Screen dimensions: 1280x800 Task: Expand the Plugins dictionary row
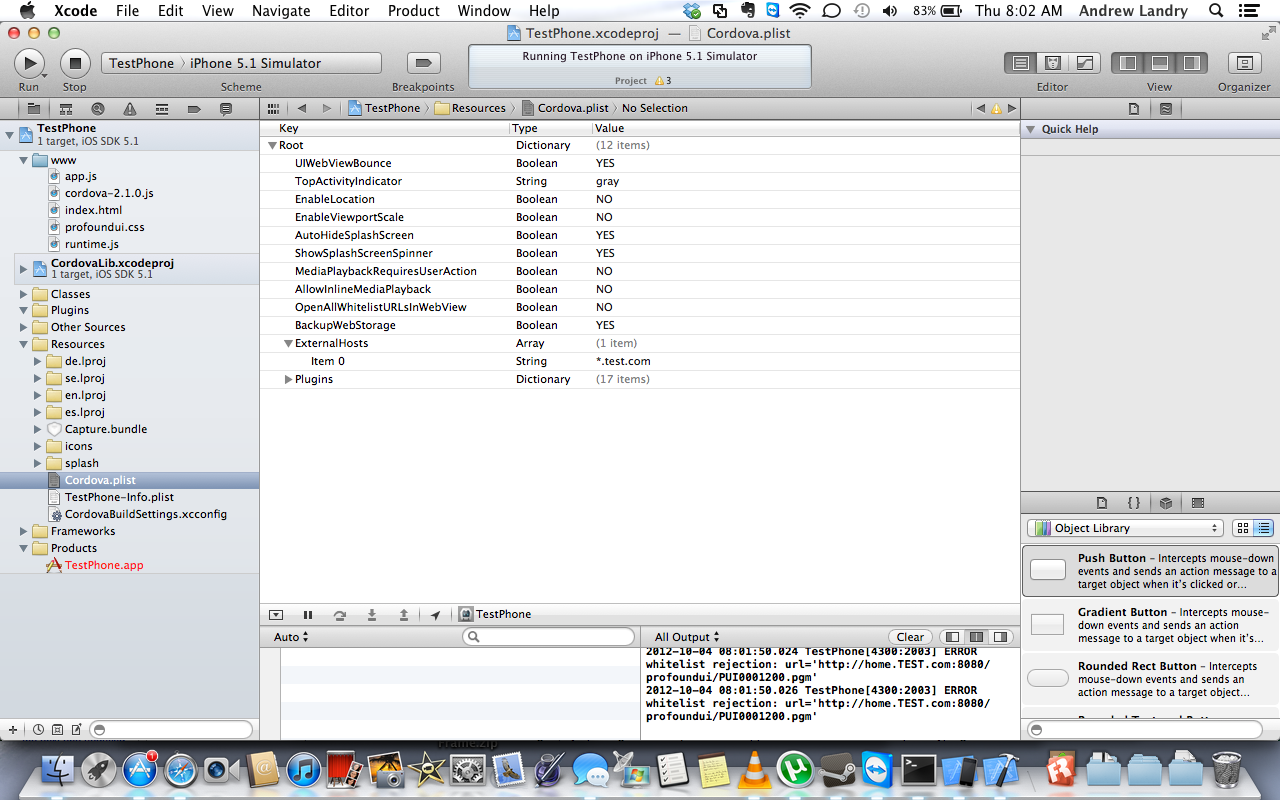pyautogui.click(x=288, y=380)
